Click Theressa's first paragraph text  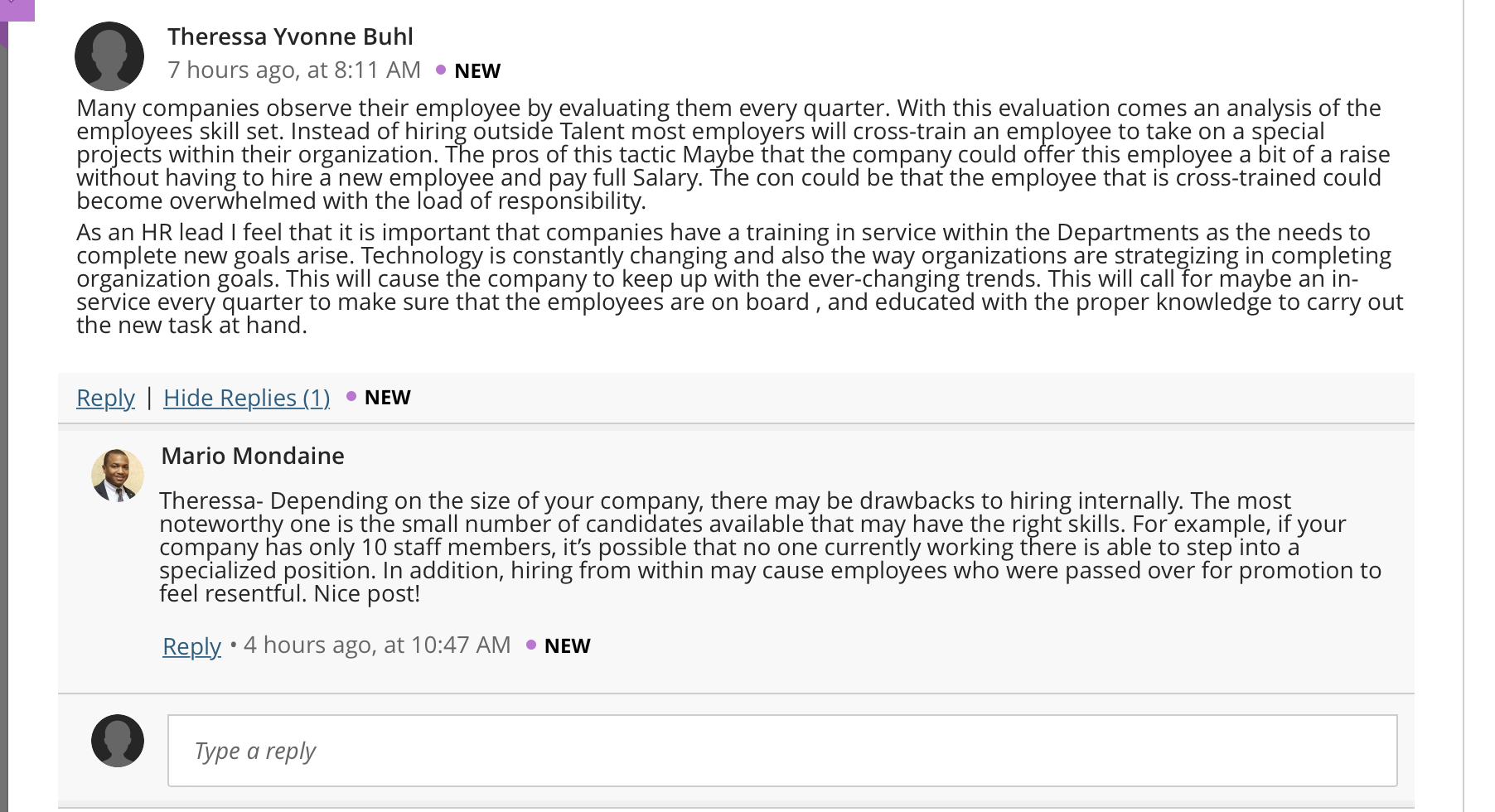click(733, 154)
